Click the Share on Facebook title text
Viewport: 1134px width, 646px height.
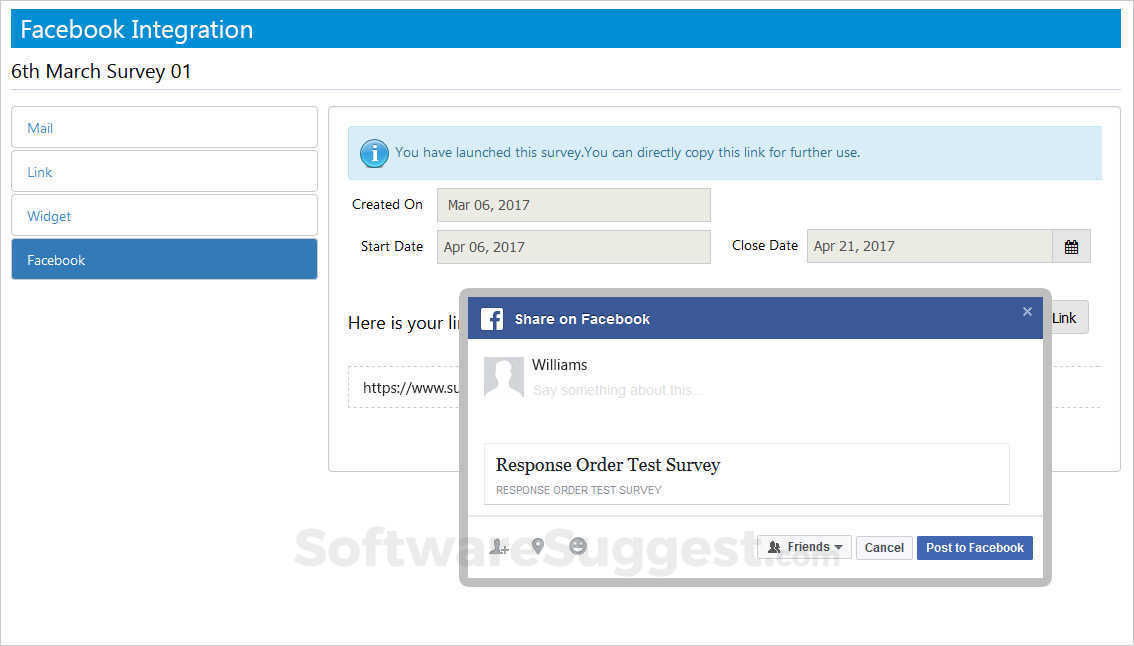(x=582, y=319)
